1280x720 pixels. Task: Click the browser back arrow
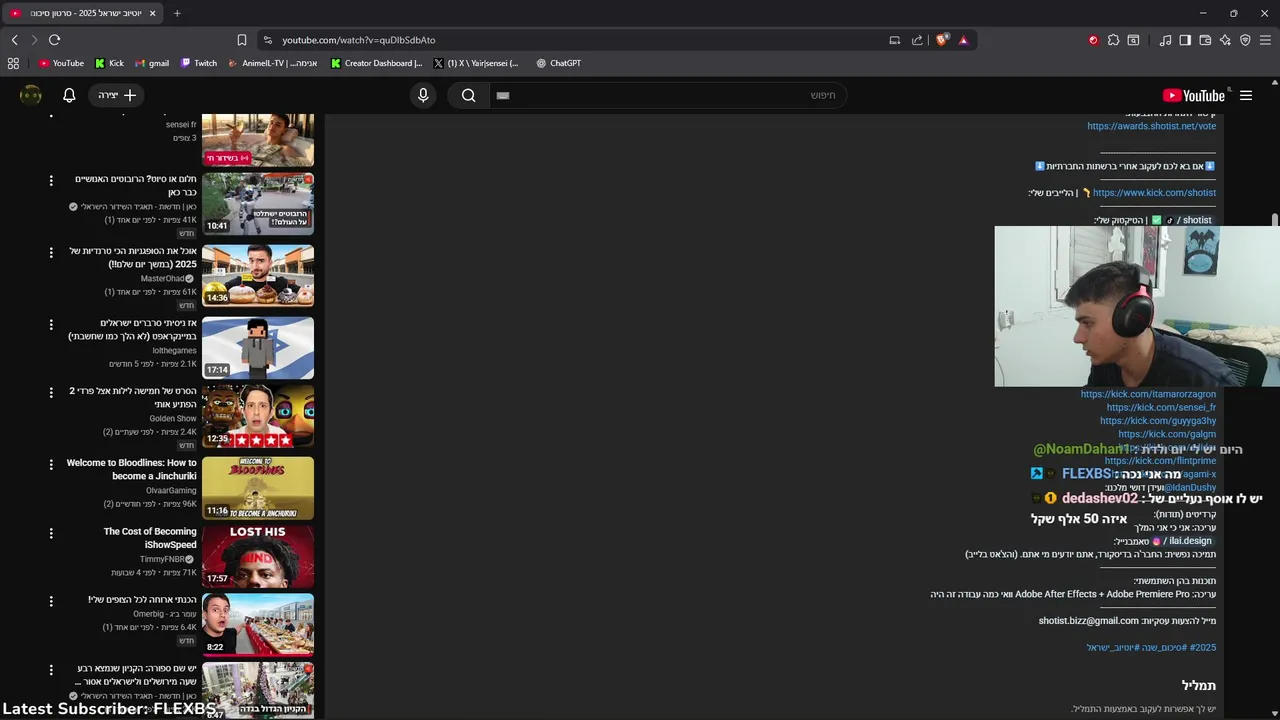pyautogui.click(x=15, y=40)
